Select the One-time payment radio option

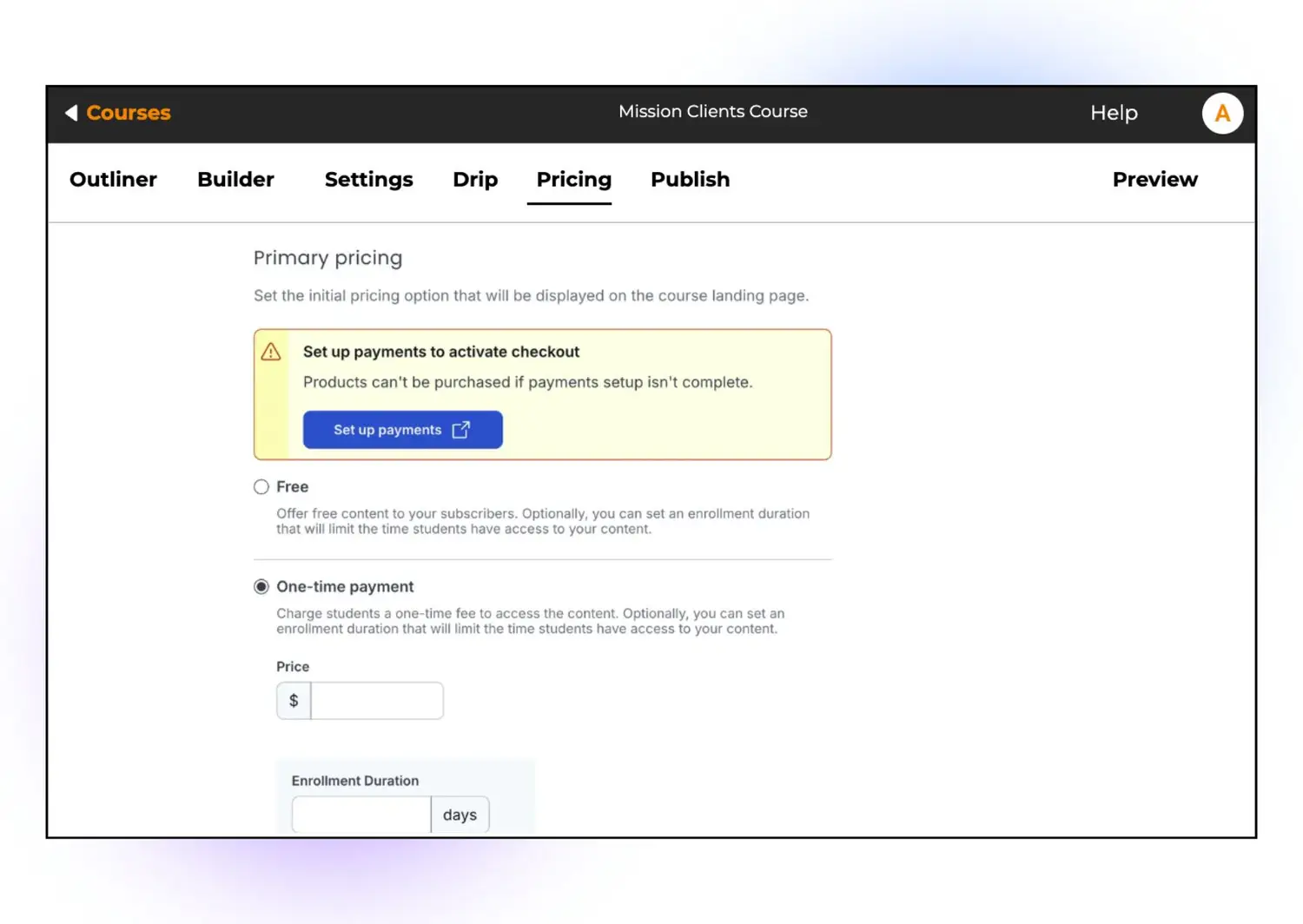click(x=261, y=587)
